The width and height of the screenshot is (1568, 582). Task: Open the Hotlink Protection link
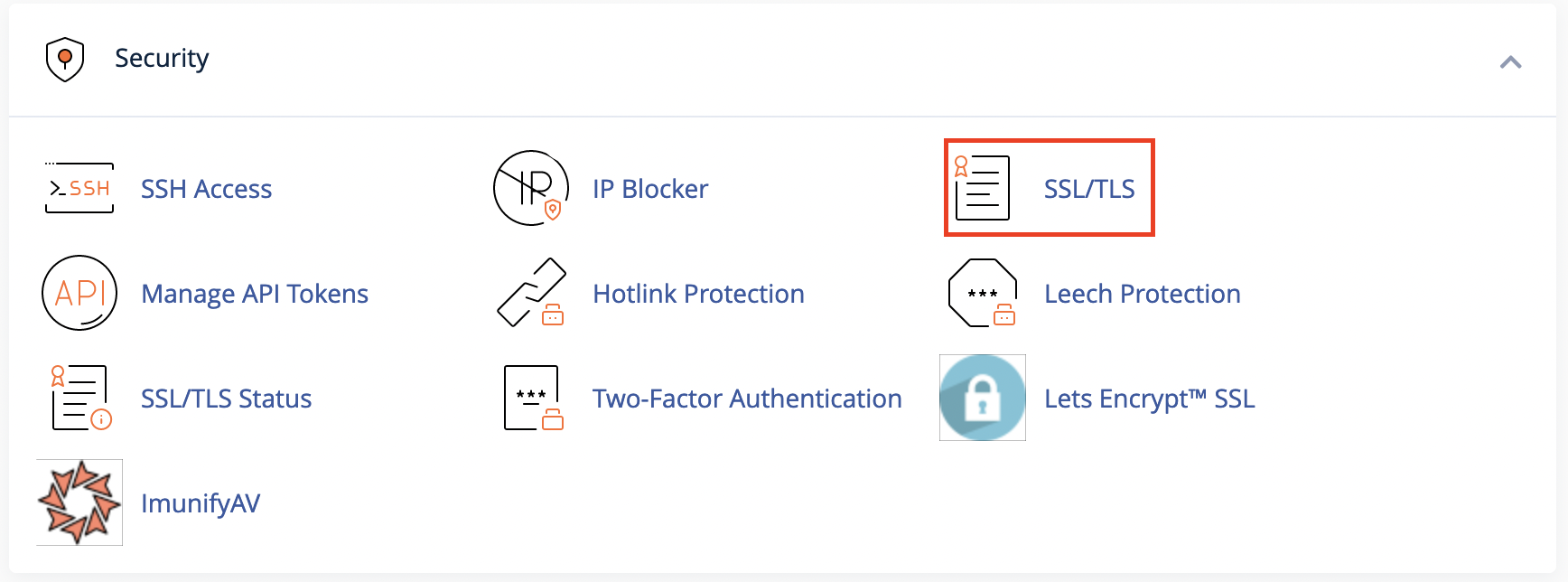point(698,294)
